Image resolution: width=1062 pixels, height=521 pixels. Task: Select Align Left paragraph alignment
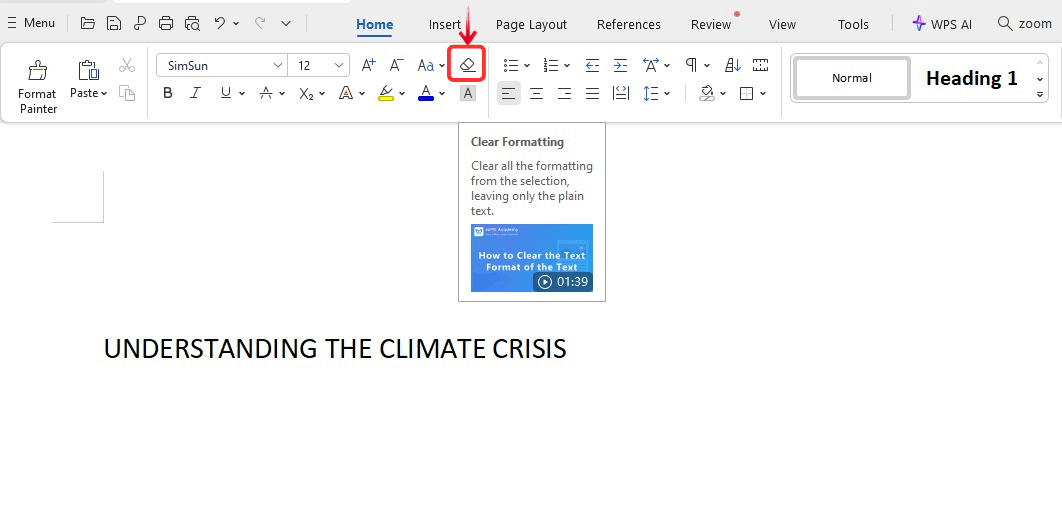coord(509,93)
